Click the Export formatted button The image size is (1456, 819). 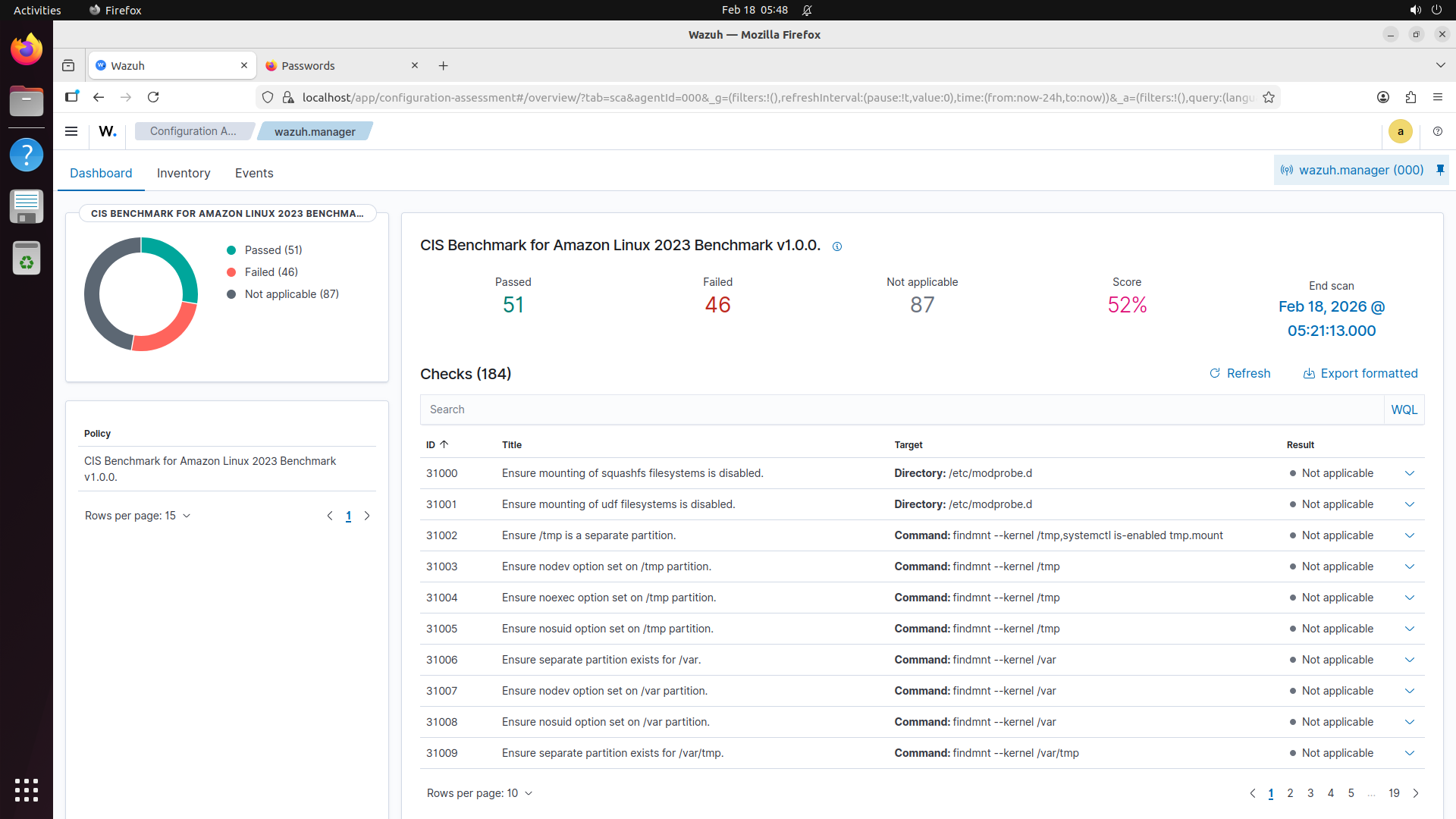pyautogui.click(x=1360, y=373)
